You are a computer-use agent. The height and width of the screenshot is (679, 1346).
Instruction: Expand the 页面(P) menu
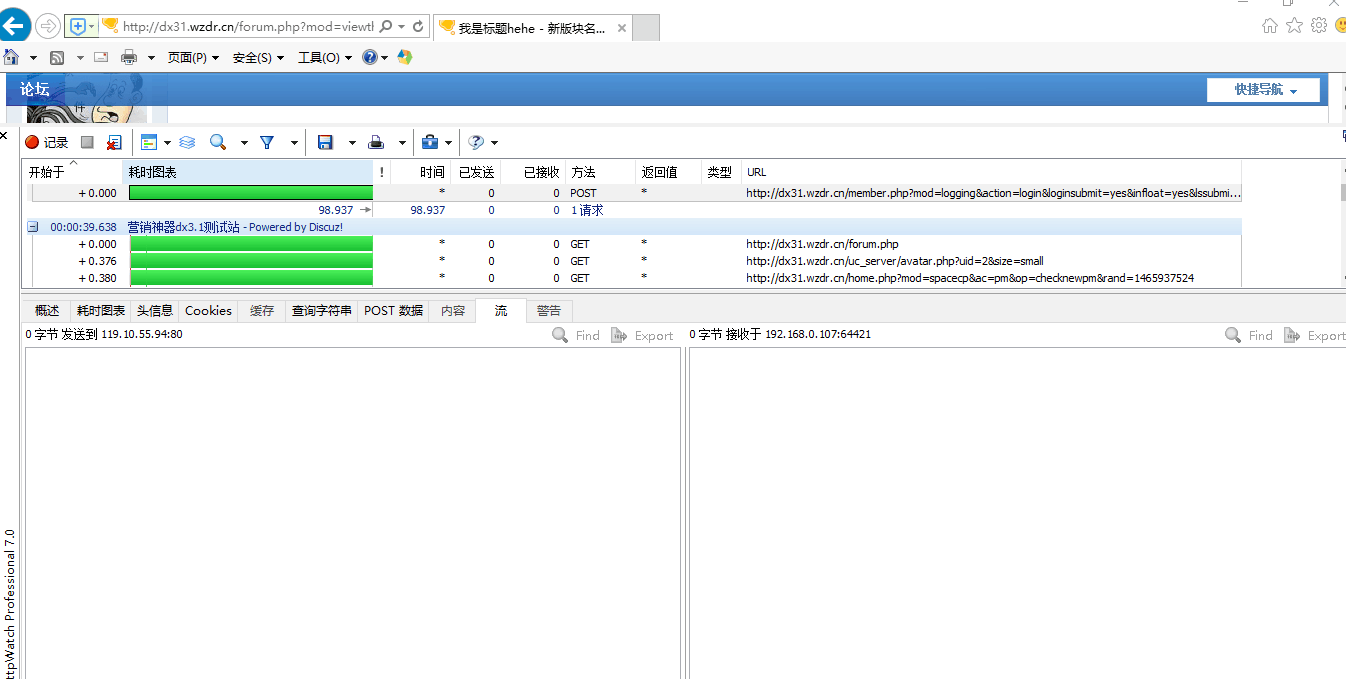pos(192,58)
